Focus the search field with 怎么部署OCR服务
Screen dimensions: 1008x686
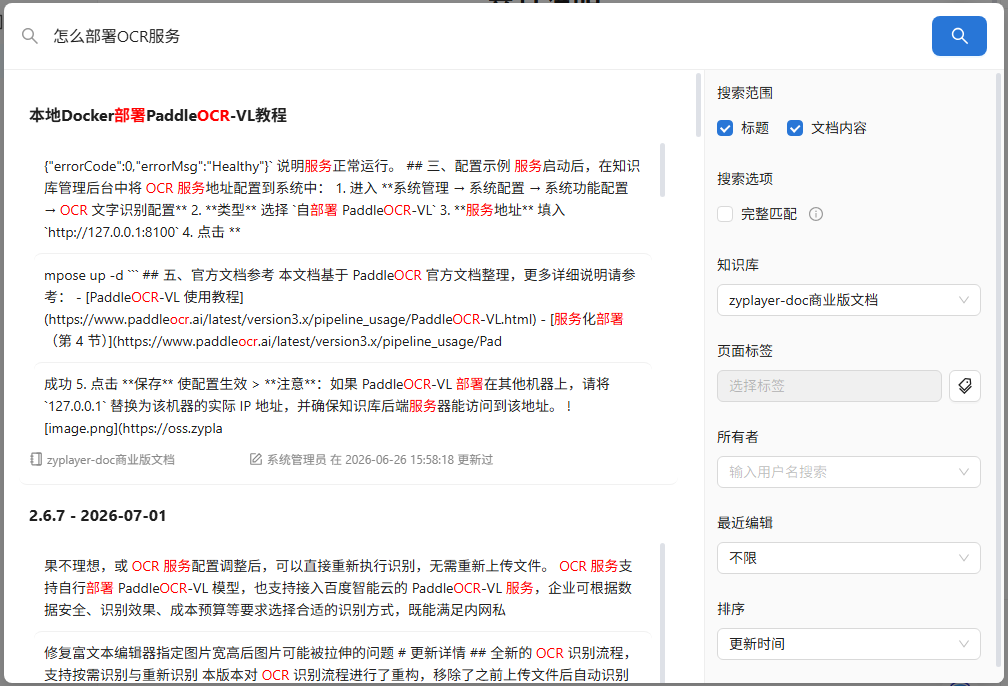(x=482, y=36)
